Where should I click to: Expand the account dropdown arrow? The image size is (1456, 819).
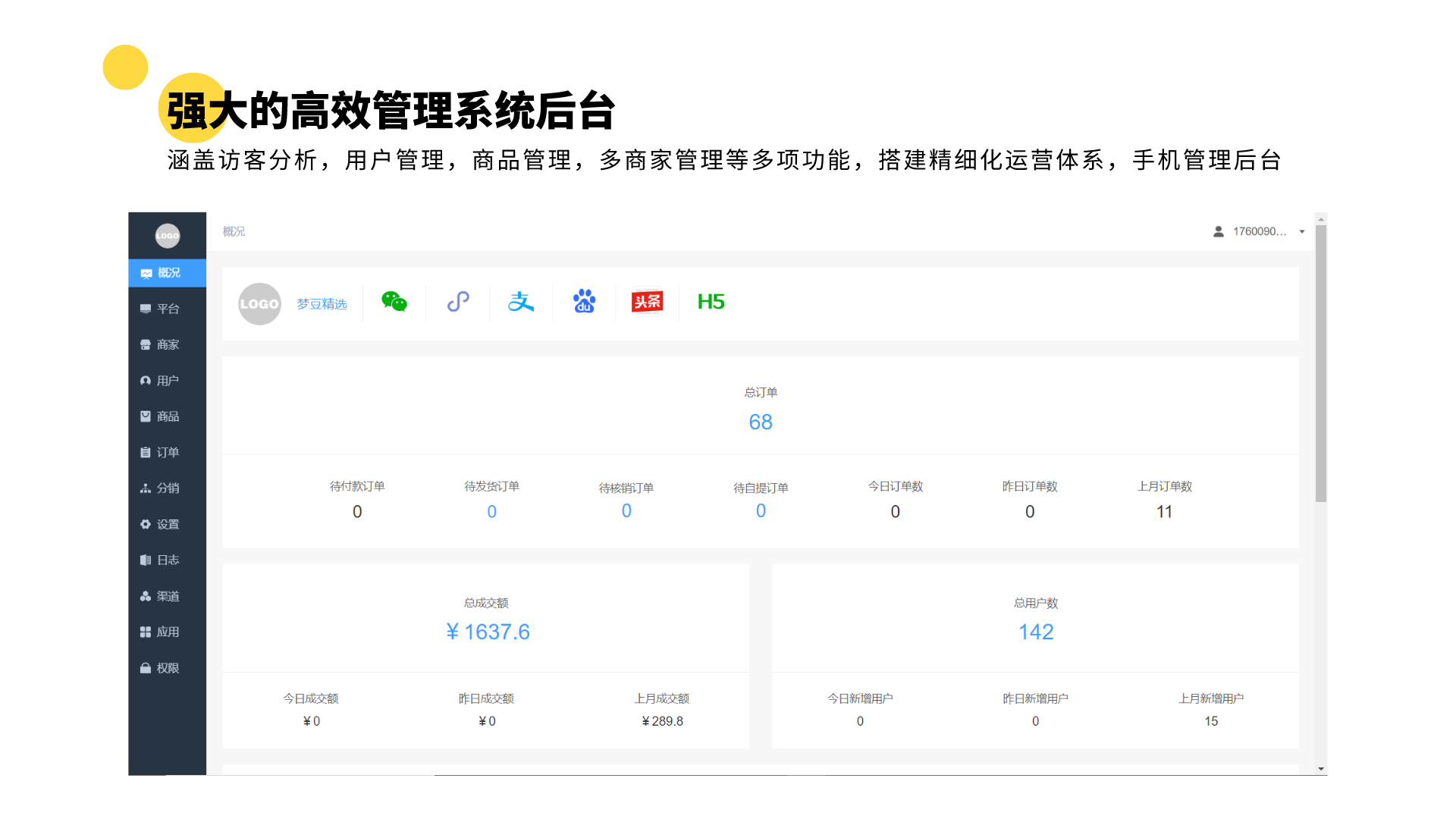[x=1302, y=232]
